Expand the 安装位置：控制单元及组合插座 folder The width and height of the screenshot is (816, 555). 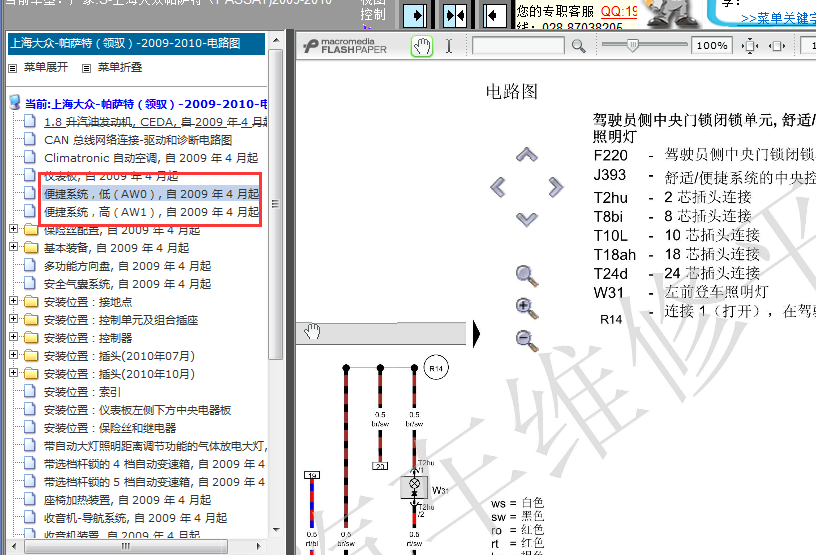tap(14, 319)
